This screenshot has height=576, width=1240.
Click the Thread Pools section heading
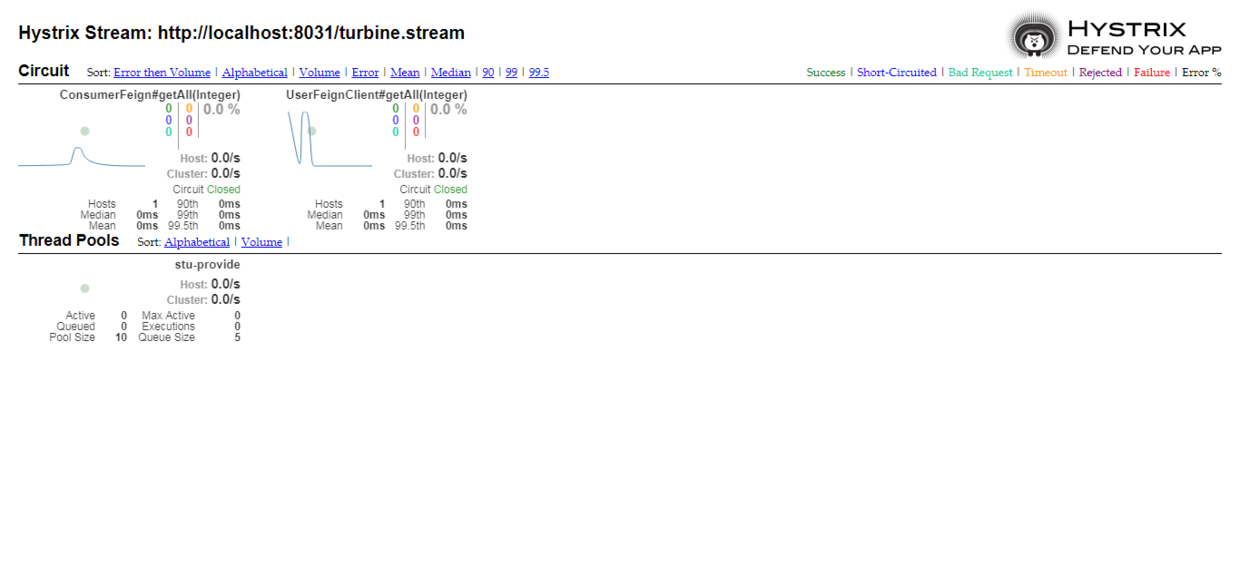69,241
